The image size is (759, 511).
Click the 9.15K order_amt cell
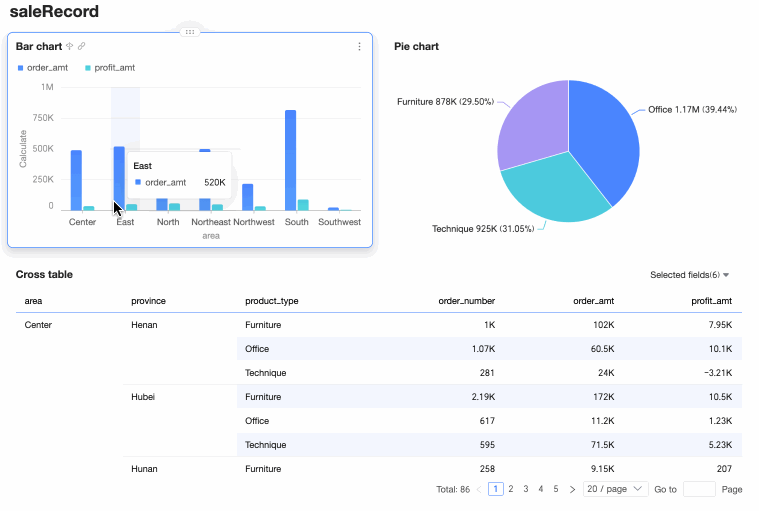tap(602, 469)
